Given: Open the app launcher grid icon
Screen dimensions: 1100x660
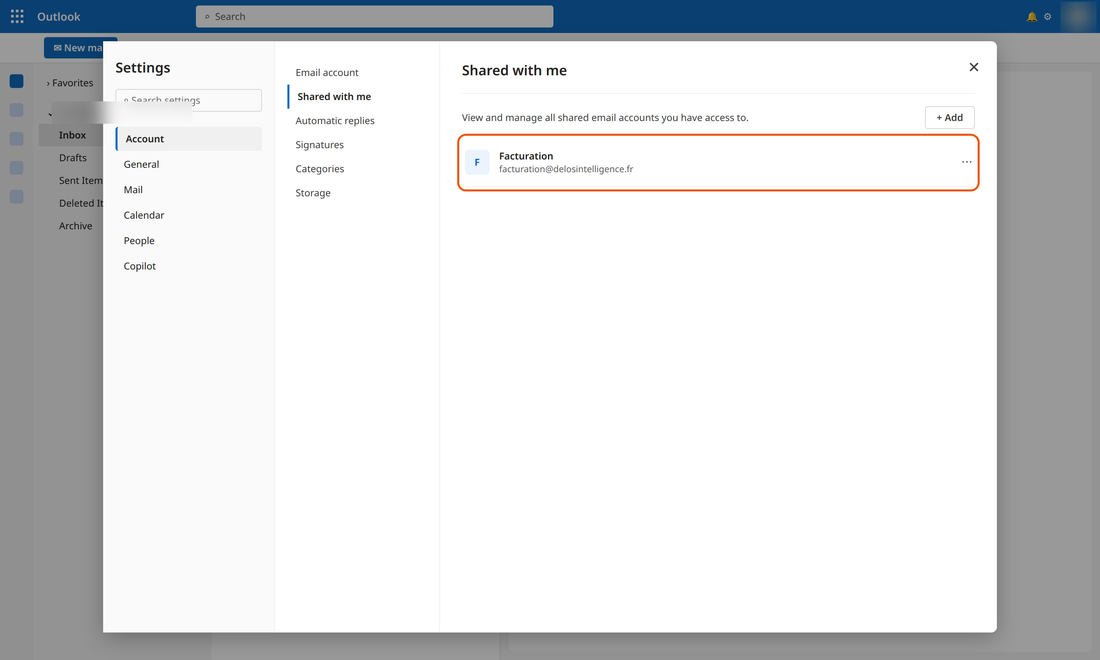Looking at the screenshot, I should [x=17, y=16].
